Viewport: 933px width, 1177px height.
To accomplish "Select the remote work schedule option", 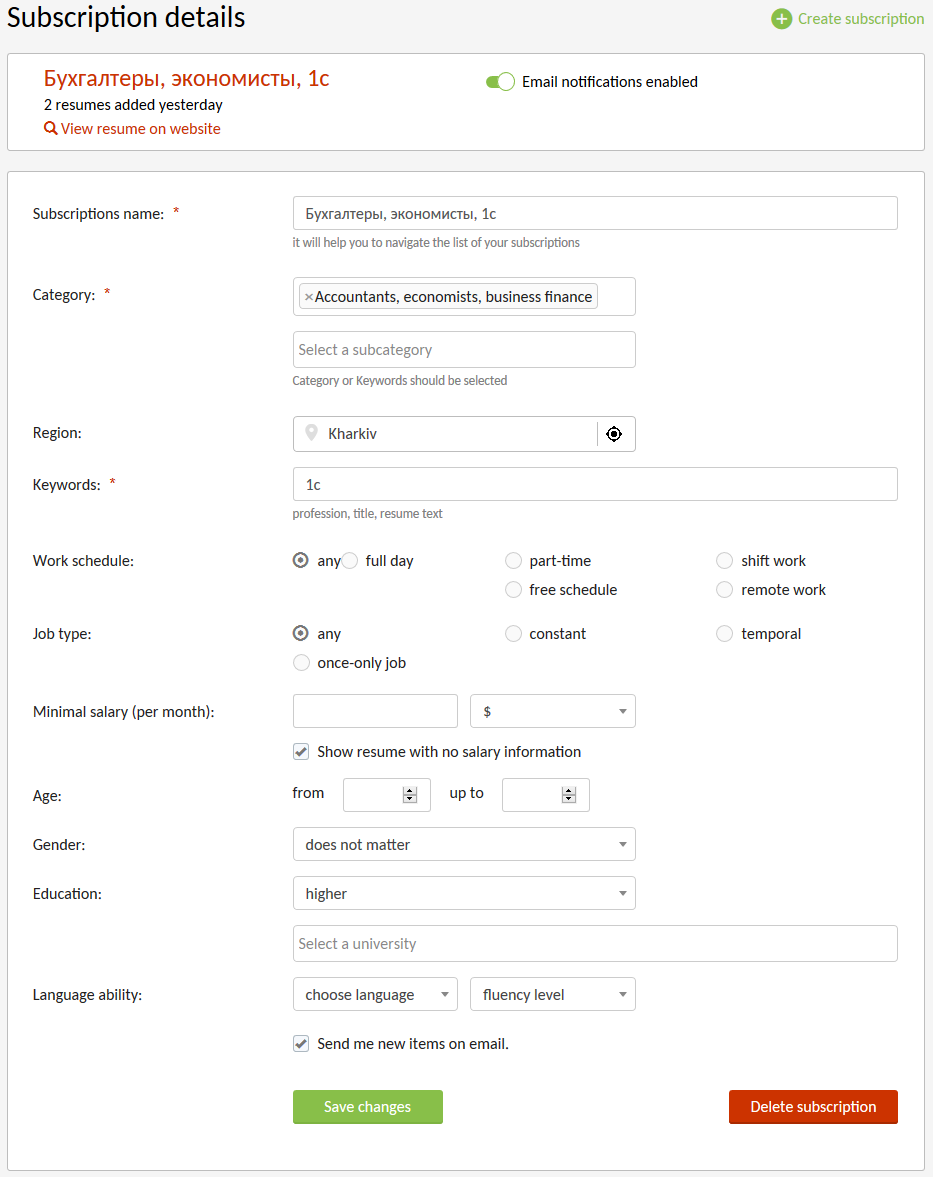I will (725, 590).
